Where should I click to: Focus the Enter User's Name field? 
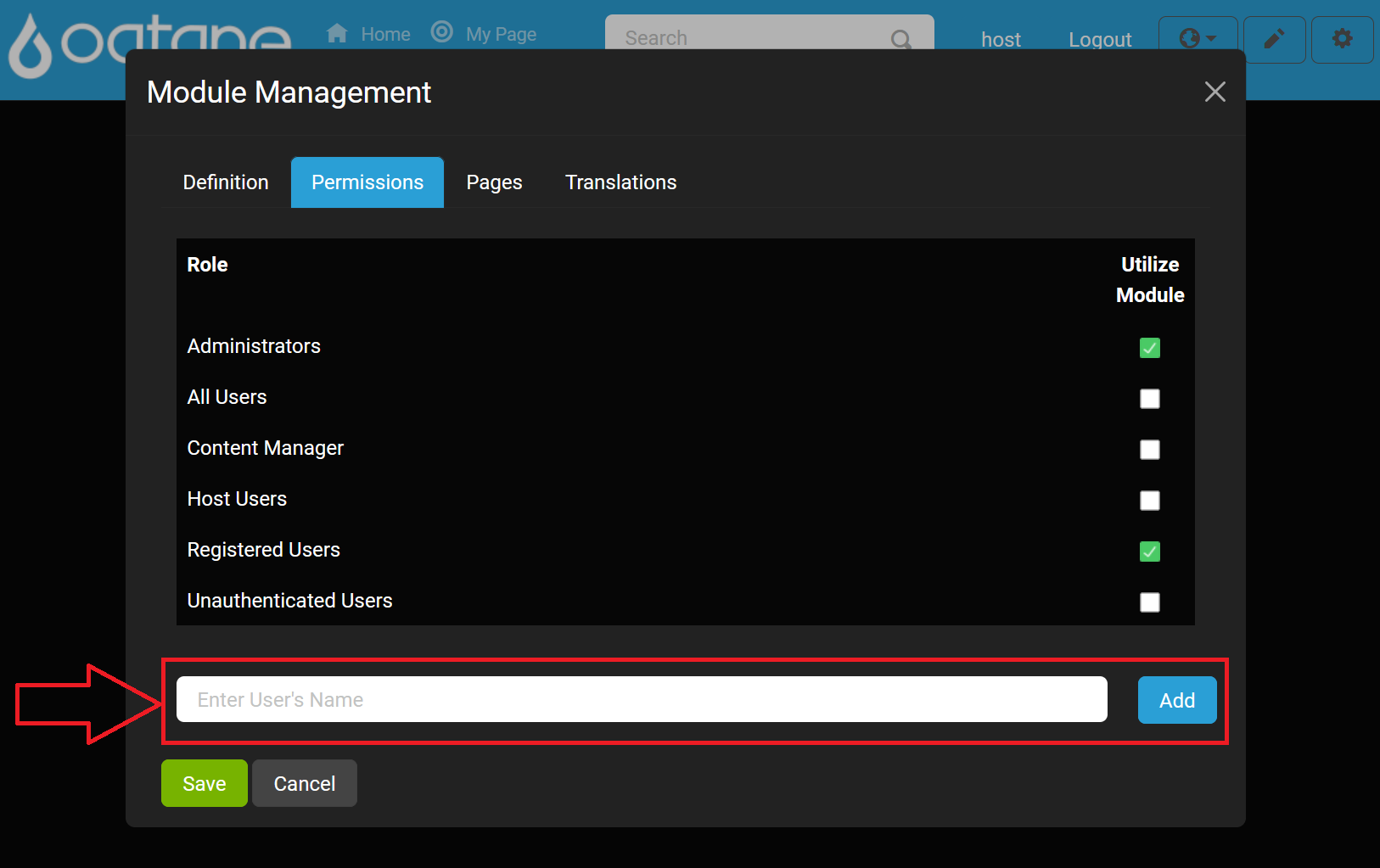coord(642,699)
